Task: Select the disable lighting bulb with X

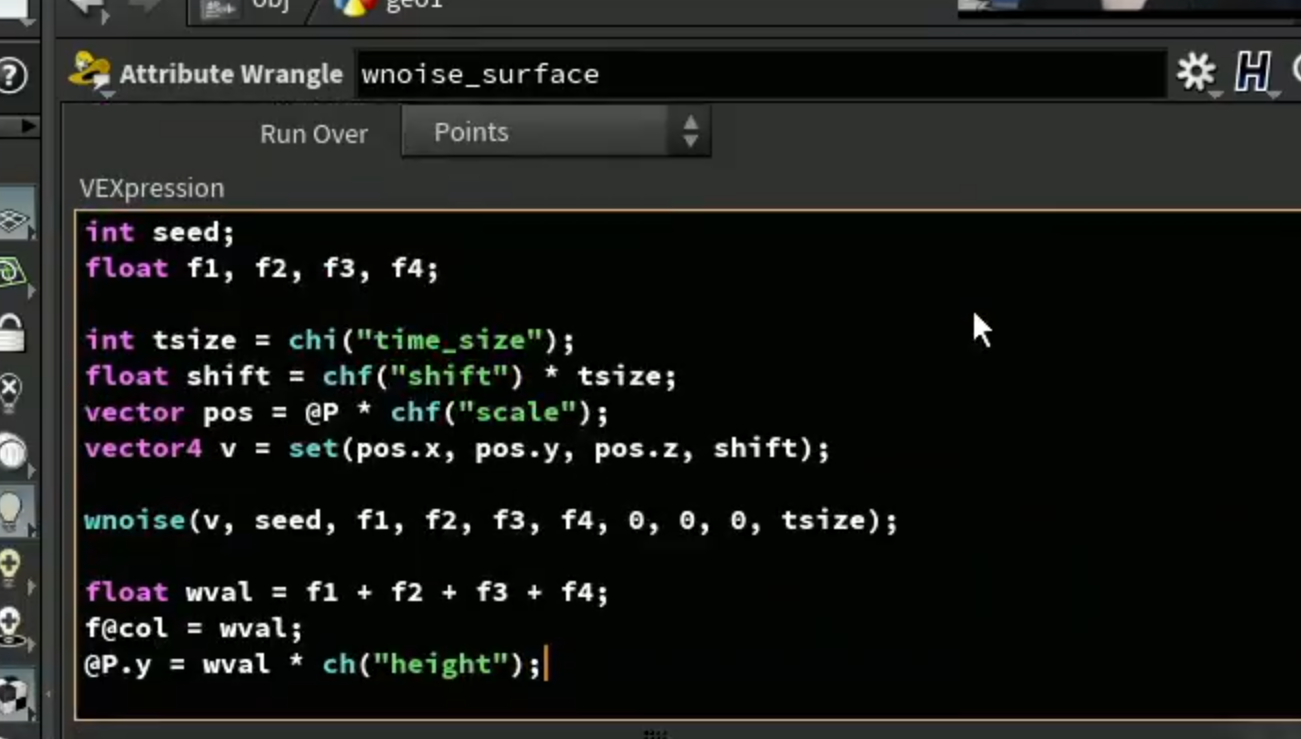Action: pyautogui.click(x=11, y=391)
